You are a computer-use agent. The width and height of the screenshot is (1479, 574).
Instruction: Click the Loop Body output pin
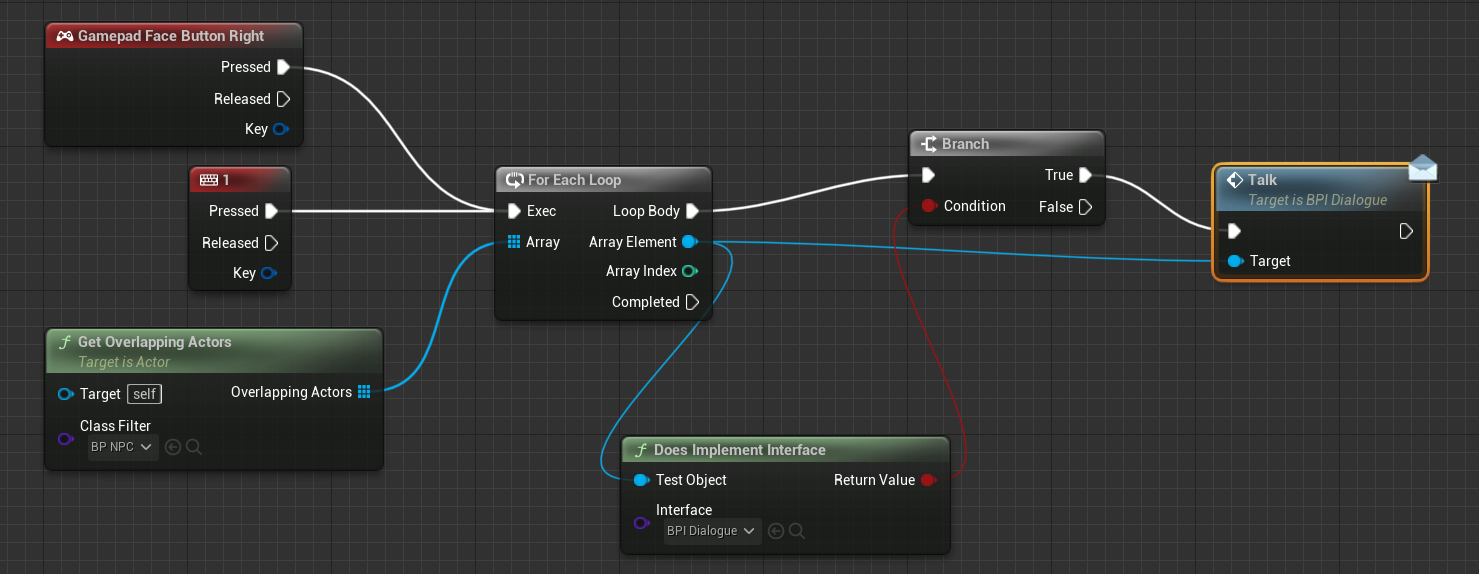[693, 211]
